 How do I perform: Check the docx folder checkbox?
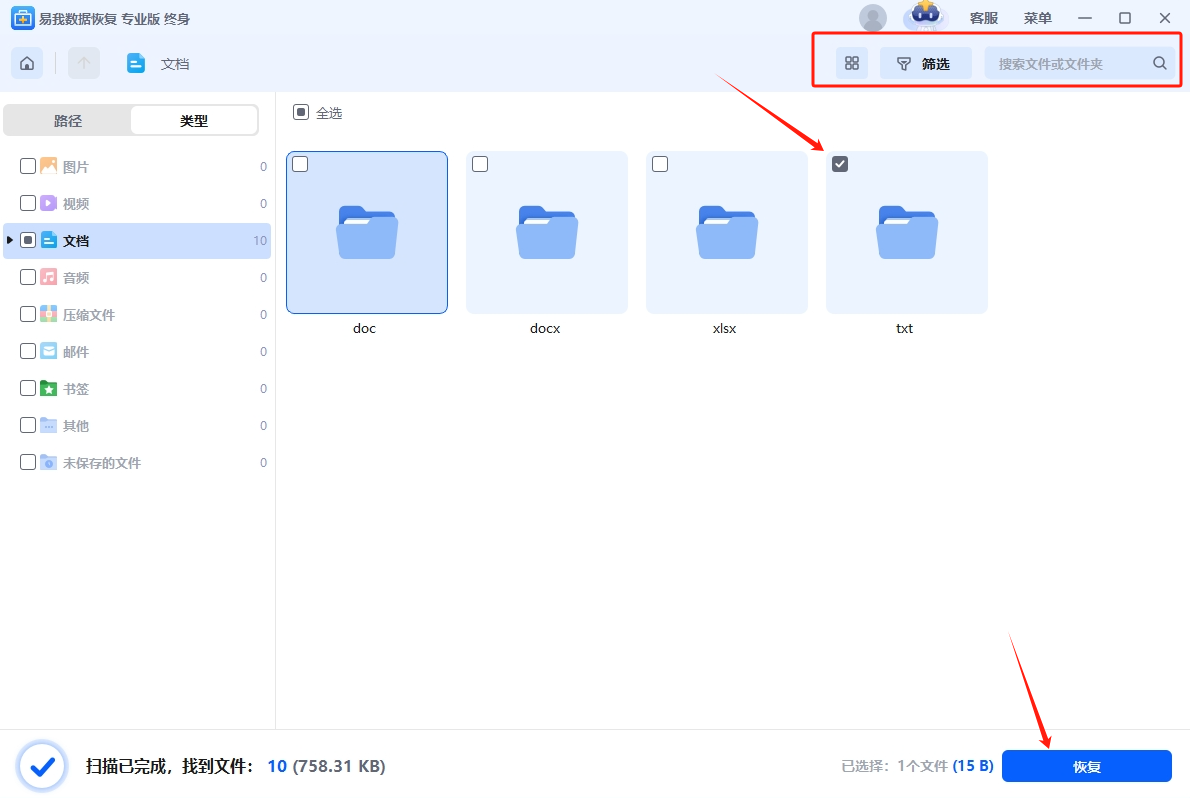point(480,164)
